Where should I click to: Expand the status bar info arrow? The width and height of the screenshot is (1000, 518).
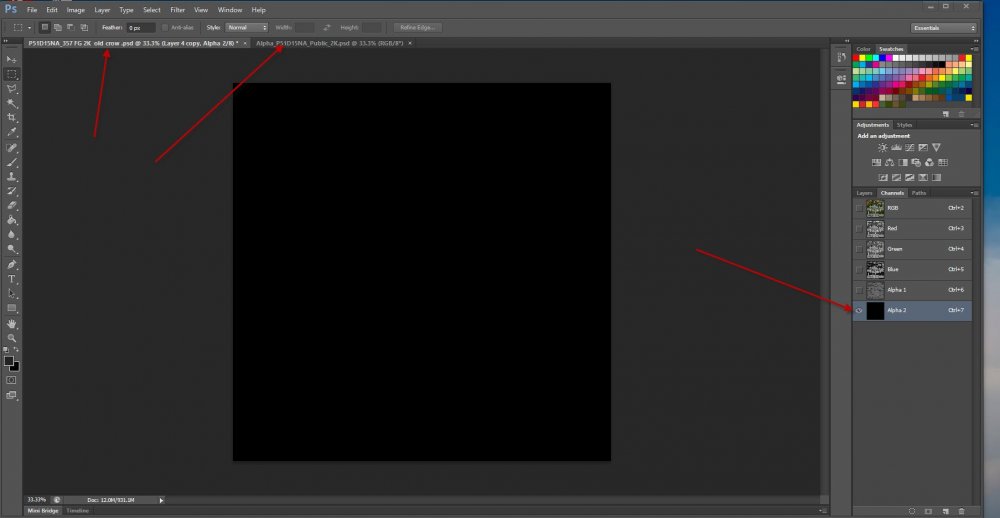[x=161, y=499]
